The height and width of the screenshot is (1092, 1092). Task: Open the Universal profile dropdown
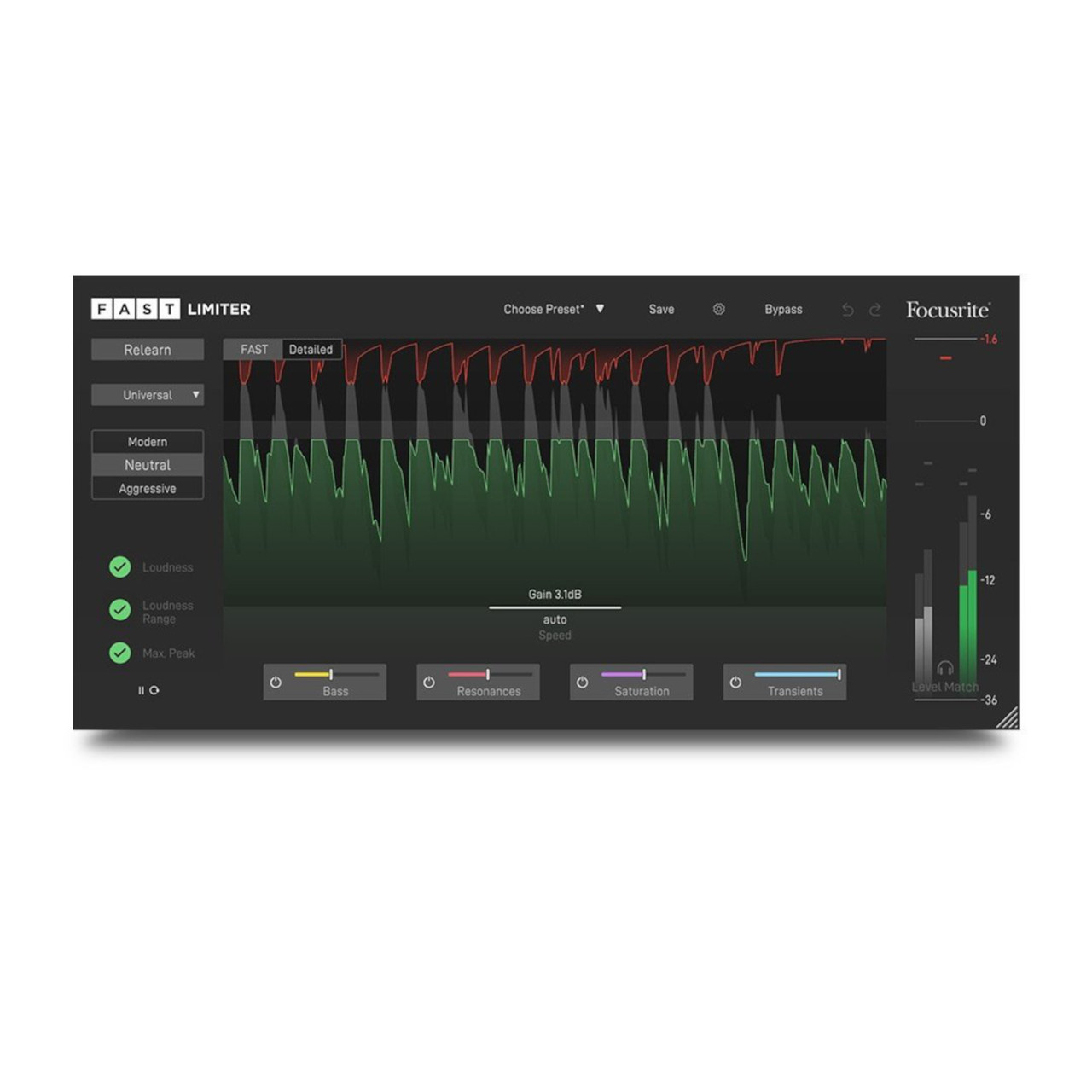(x=148, y=395)
